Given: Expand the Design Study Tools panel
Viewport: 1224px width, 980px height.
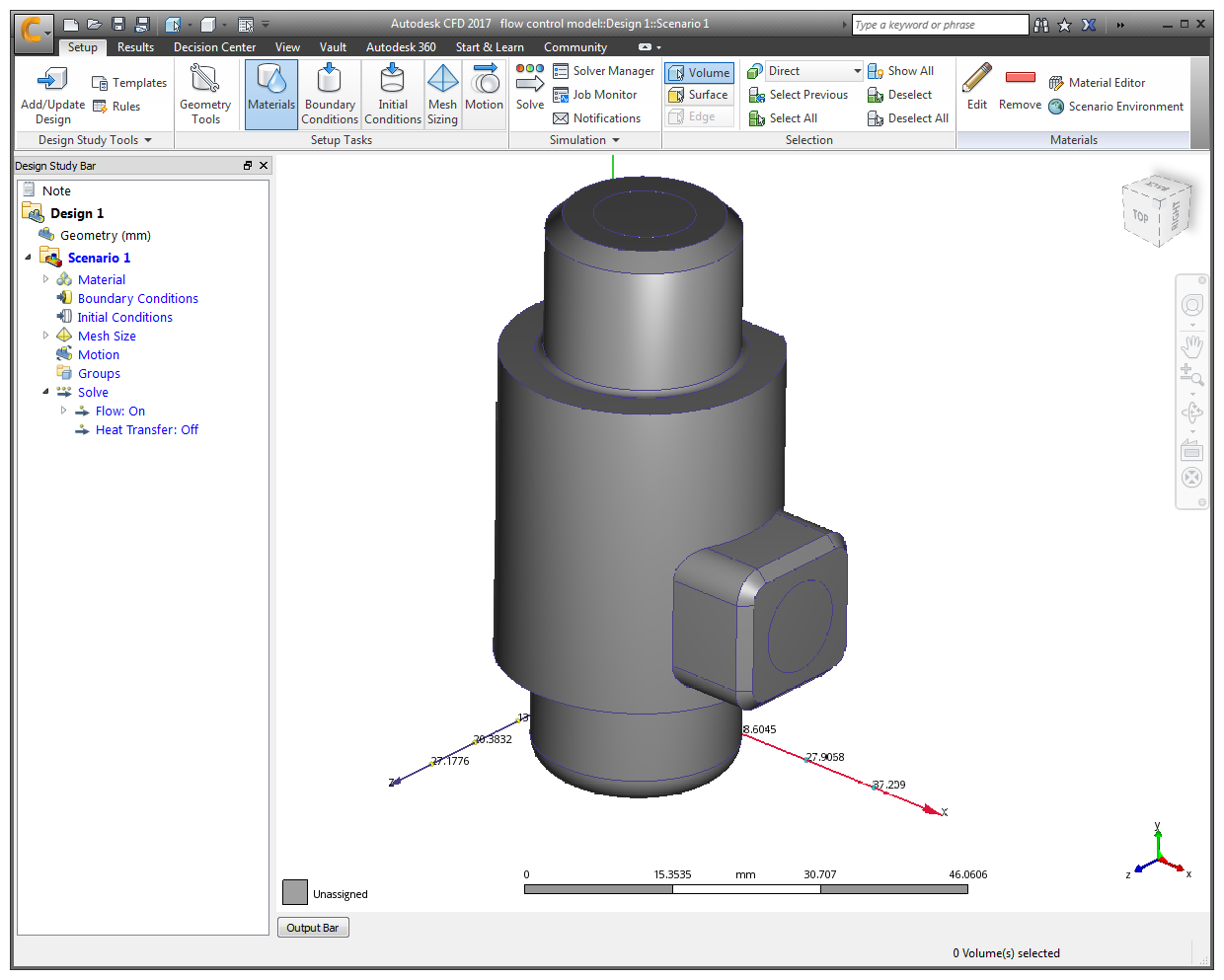Looking at the screenshot, I should pos(95,140).
